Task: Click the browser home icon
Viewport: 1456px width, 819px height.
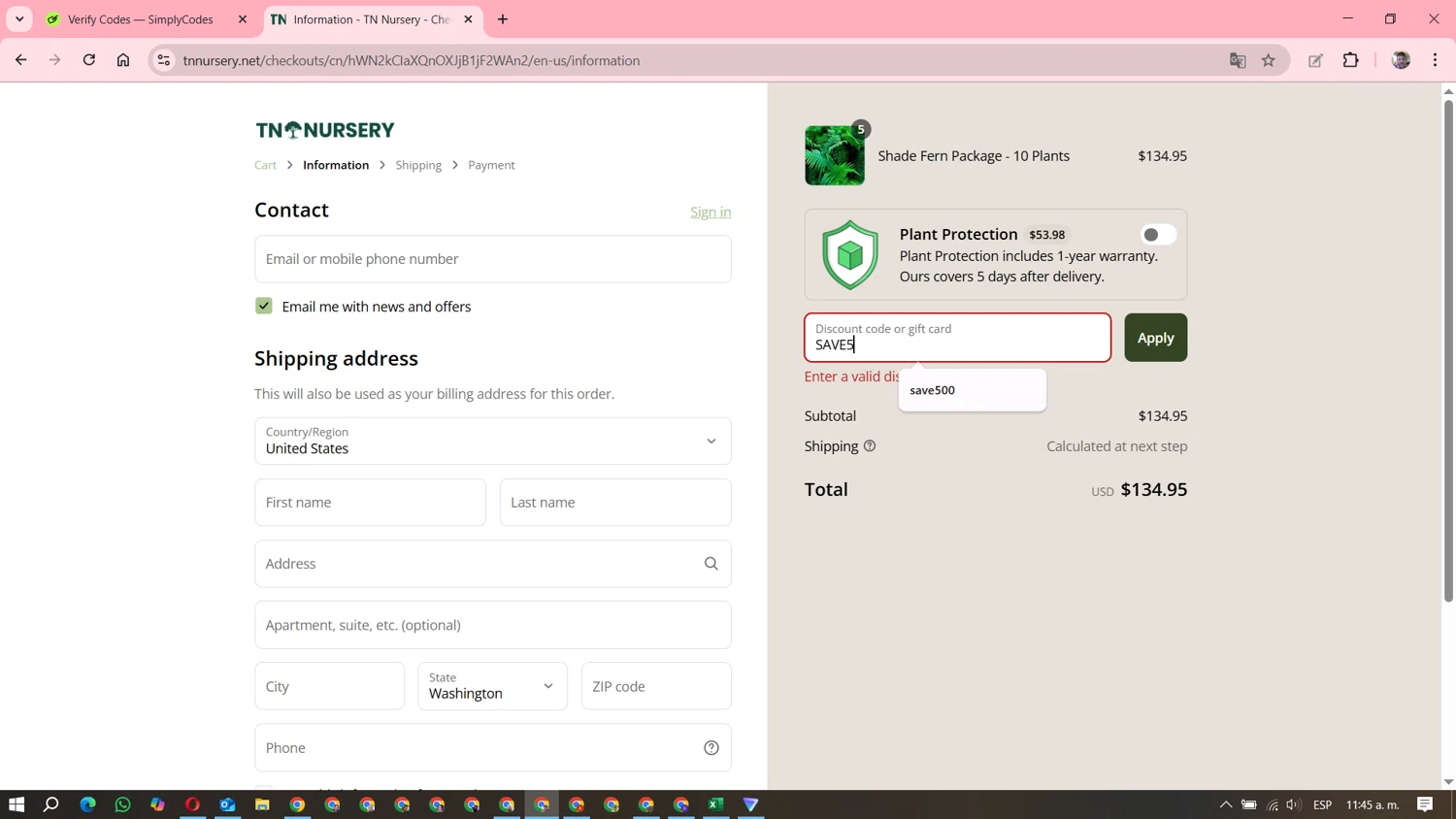Action: click(x=123, y=60)
